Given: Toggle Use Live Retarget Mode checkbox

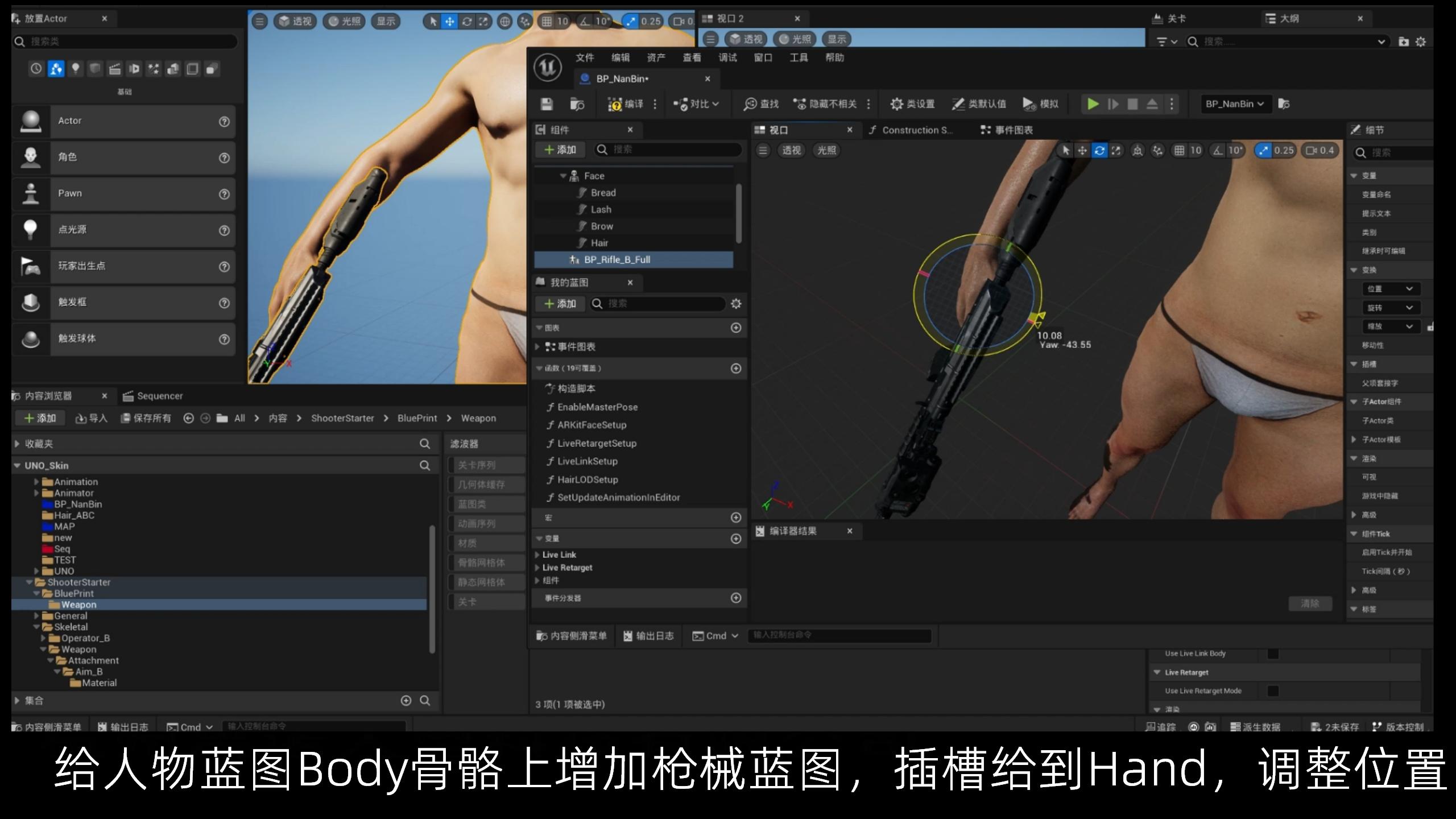Looking at the screenshot, I should click(1273, 691).
